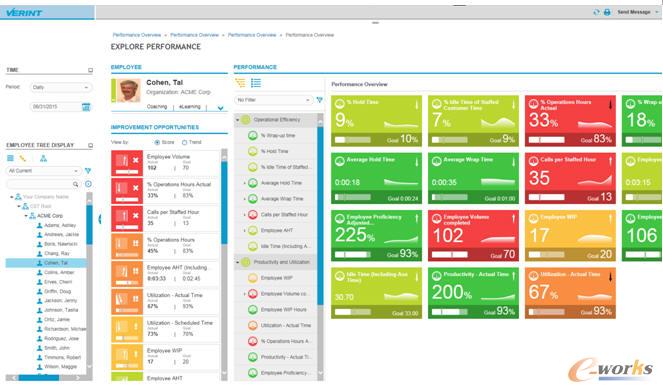Viewport: 663px width, 392px height.
Task: Click the filter funnel next to No Filter
Action: click(319, 100)
